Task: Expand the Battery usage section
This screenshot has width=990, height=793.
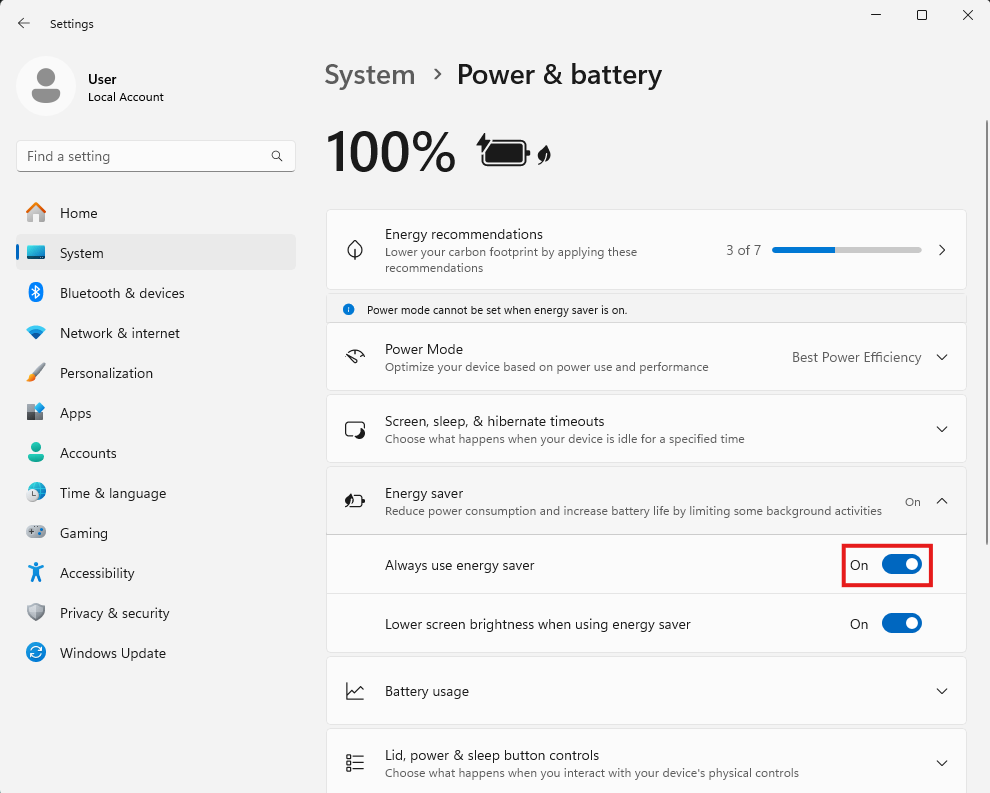Action: coord(941,691)
